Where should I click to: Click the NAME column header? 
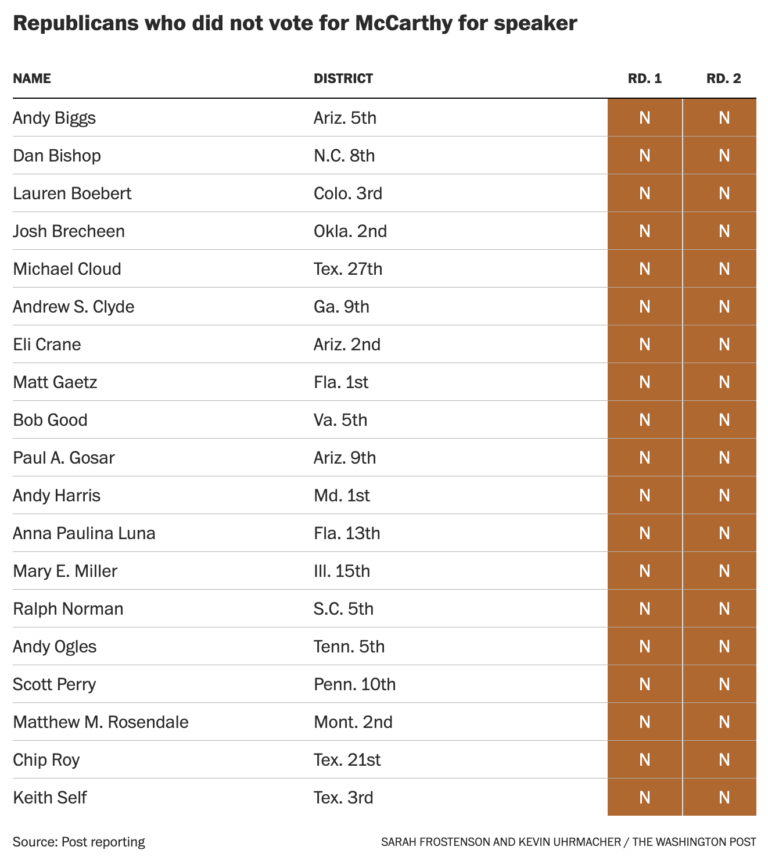tap(32, 78)
